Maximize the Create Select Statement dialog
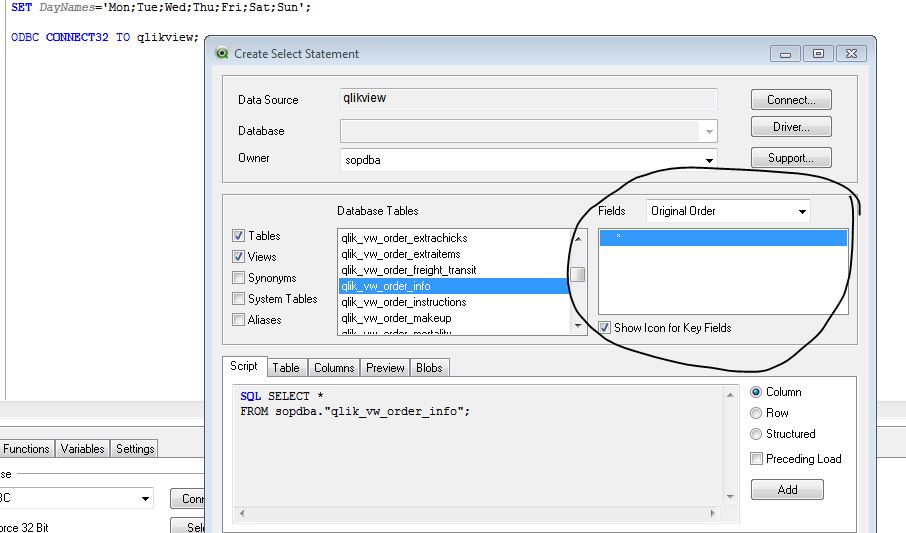Screen dimensions: 906x533 [818, 54]
